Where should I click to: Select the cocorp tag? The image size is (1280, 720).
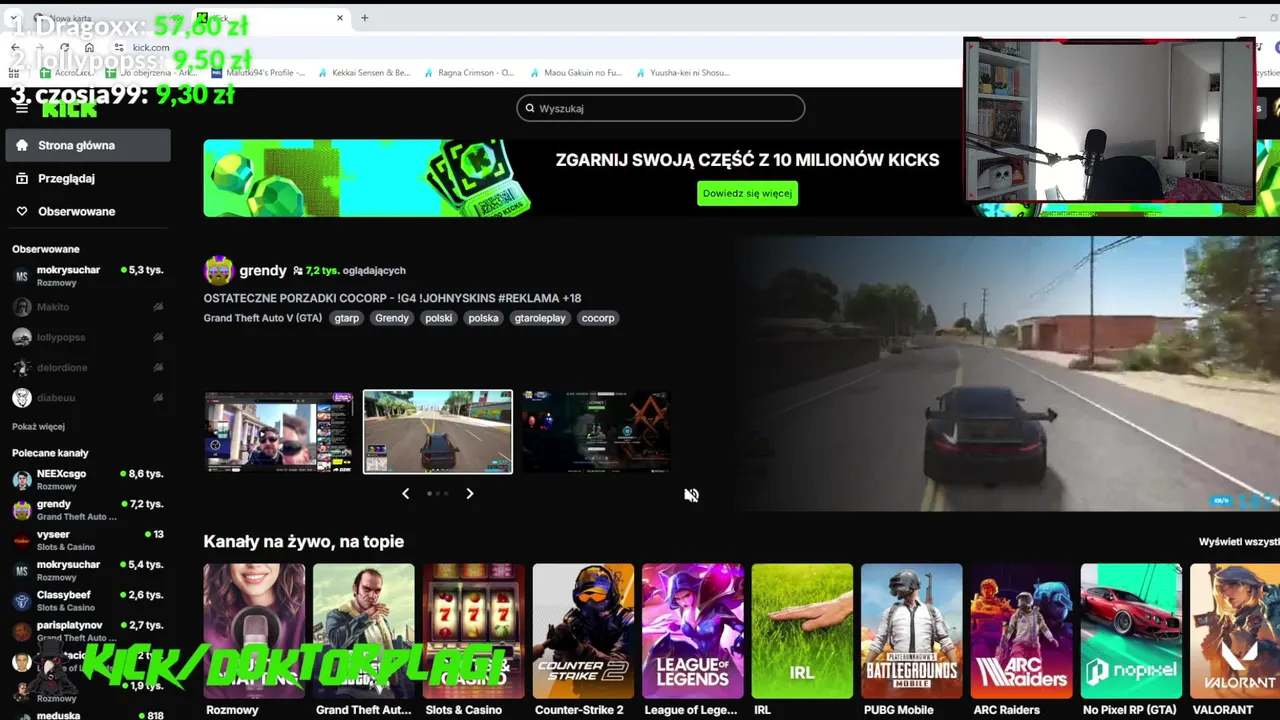598,318
